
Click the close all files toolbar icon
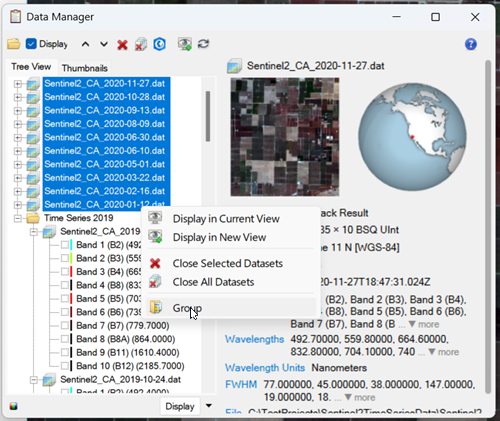(141, 44)
